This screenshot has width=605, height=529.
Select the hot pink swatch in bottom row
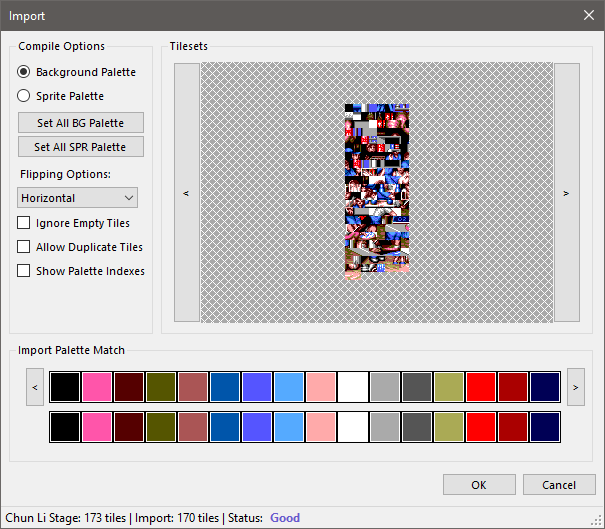pyautogui.click(x=97, y=427)
